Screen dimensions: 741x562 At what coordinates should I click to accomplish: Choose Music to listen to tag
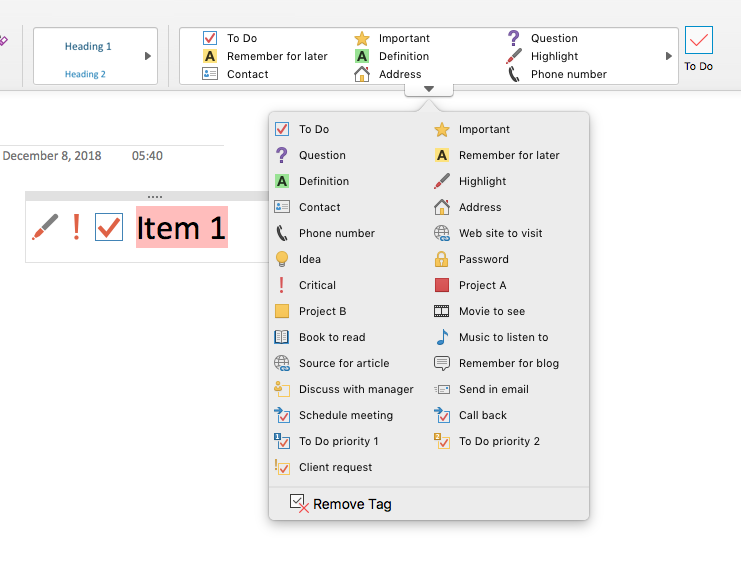(x=491, y=337)
